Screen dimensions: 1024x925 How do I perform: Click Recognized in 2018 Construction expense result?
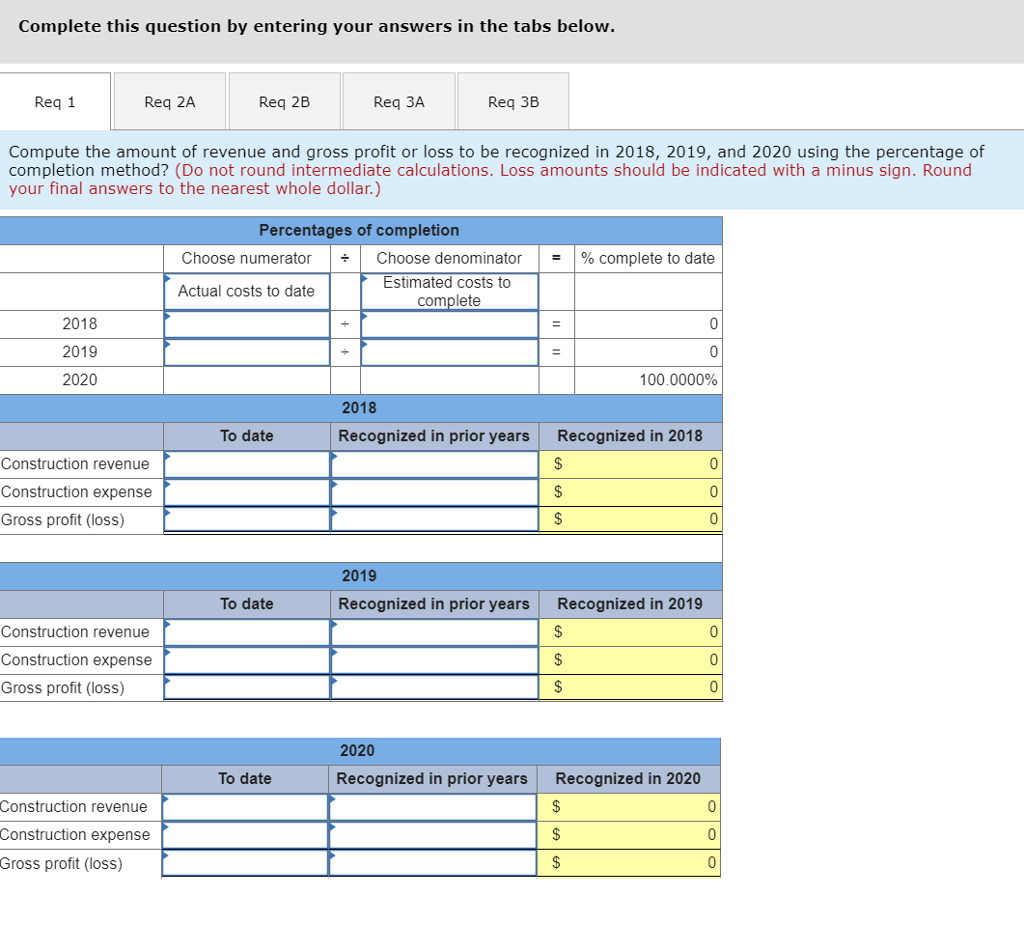pyautogui.click(x=631, y=493)
